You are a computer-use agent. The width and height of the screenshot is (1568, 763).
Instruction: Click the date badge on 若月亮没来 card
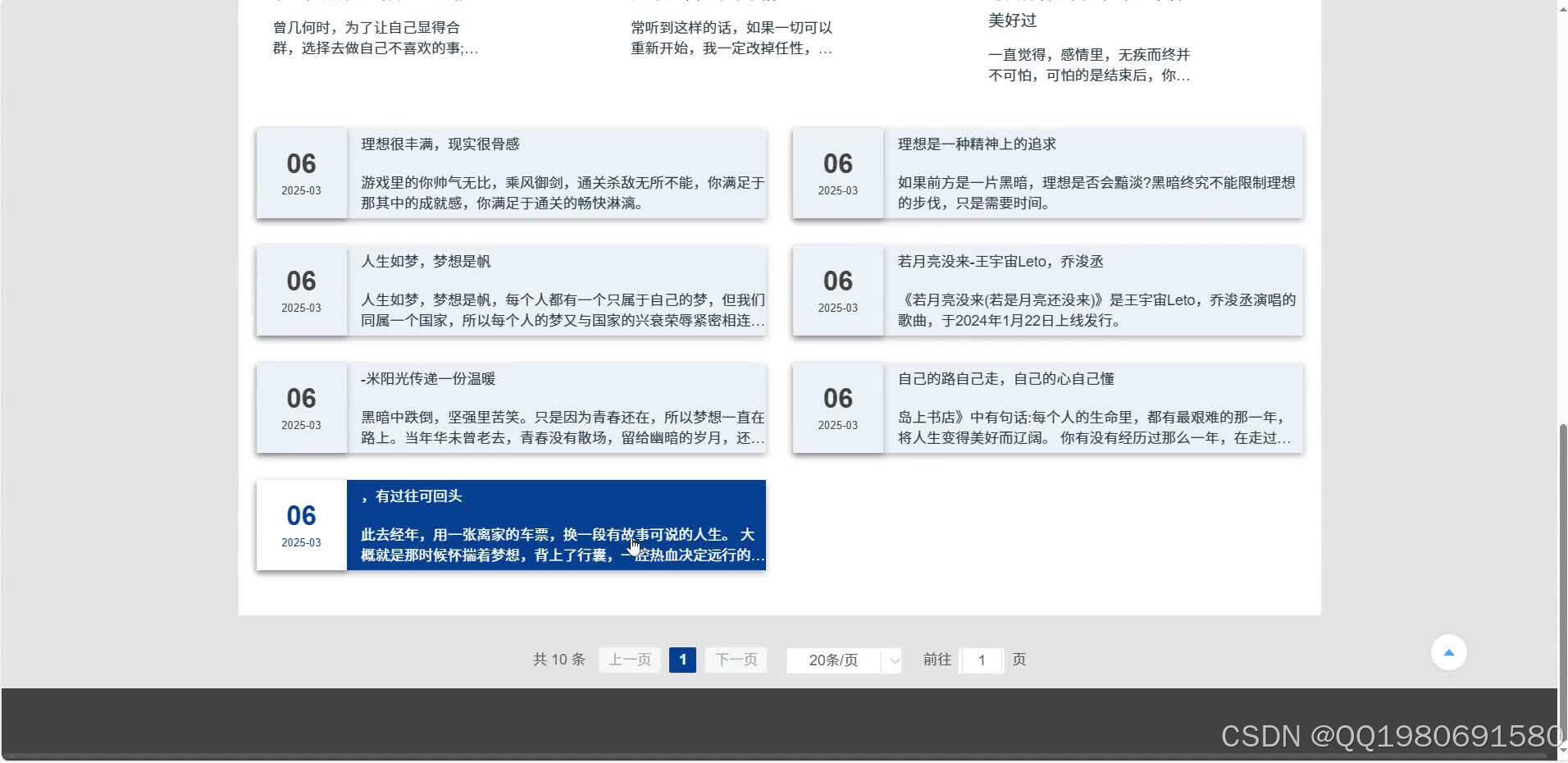(x=837, y=290)
